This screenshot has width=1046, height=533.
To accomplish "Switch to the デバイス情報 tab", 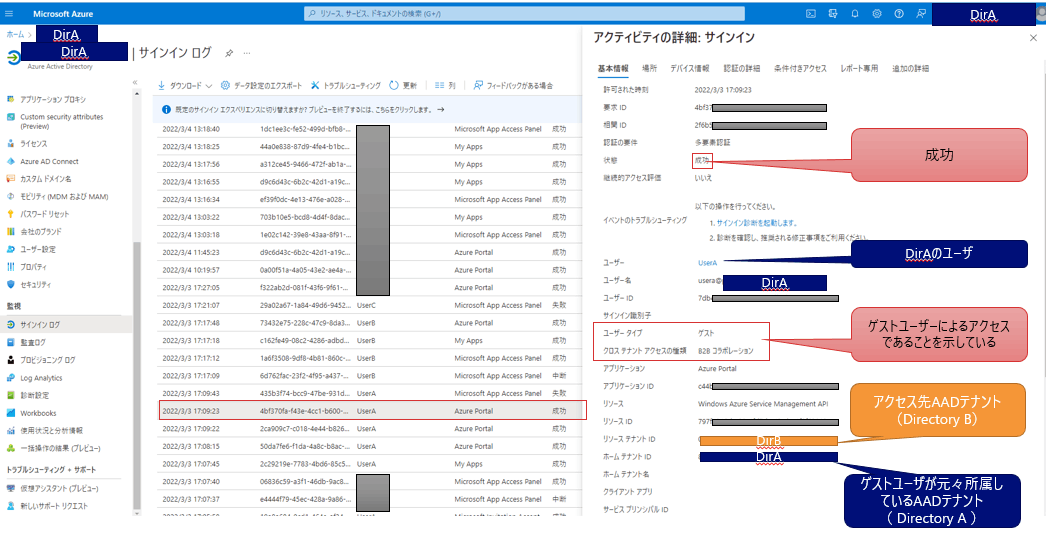I will pos(690,69).
